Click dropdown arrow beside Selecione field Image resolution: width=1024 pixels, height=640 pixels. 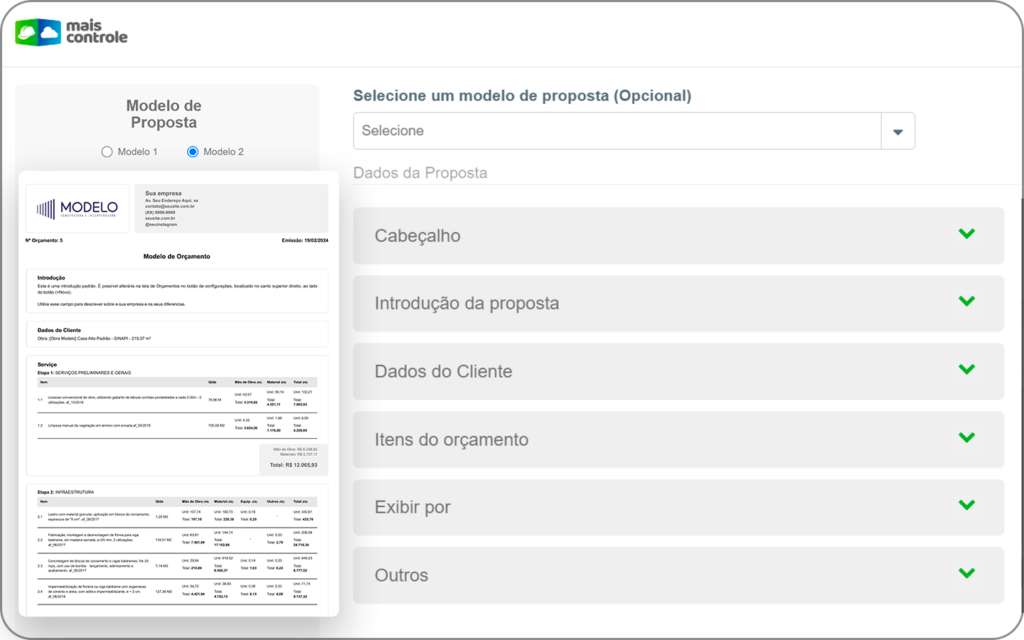point(897,130)
